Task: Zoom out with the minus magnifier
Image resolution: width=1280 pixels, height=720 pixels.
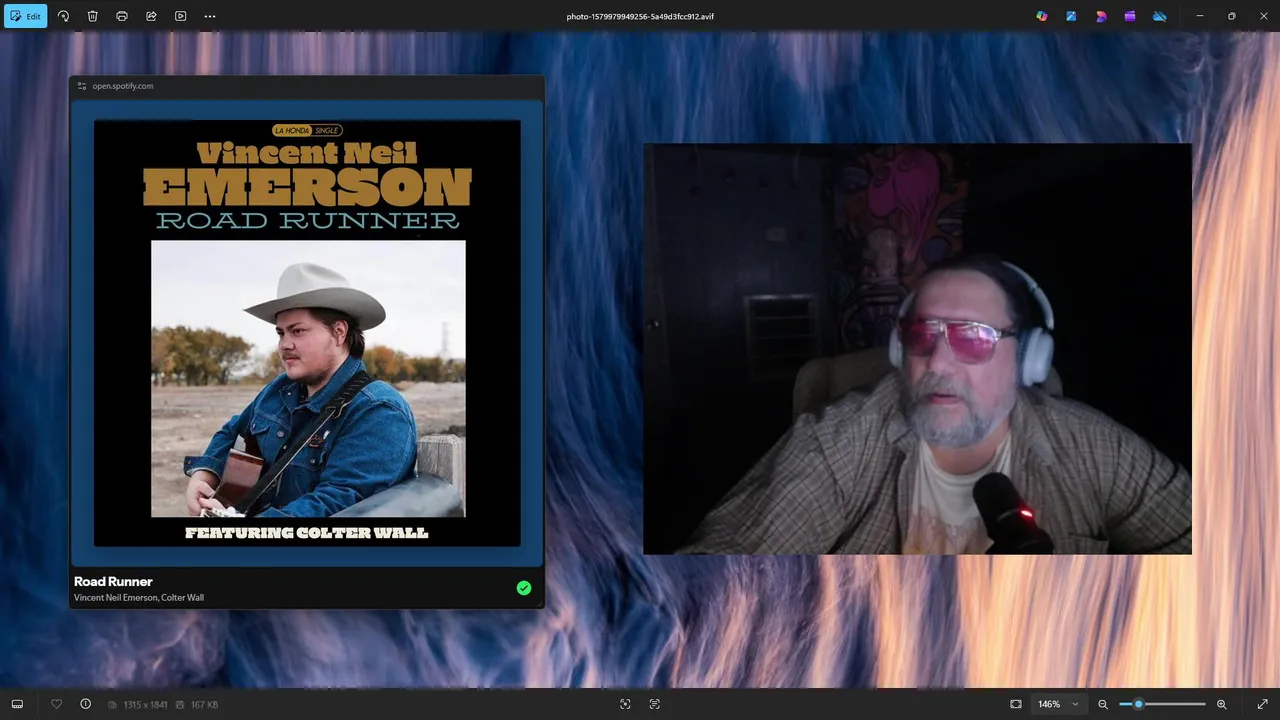Action: tap(1103, 704)
